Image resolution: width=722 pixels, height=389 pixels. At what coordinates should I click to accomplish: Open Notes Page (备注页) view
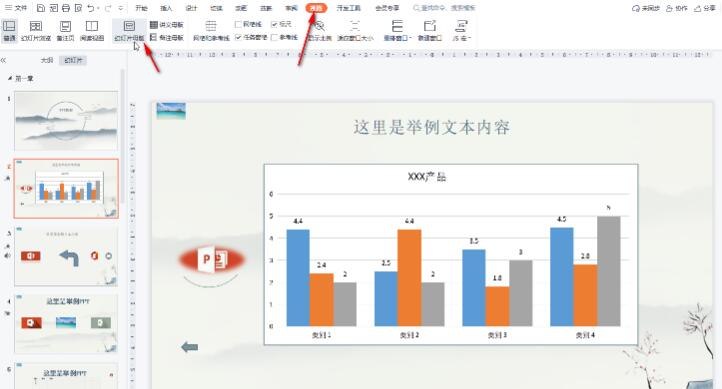coord(65,30)
